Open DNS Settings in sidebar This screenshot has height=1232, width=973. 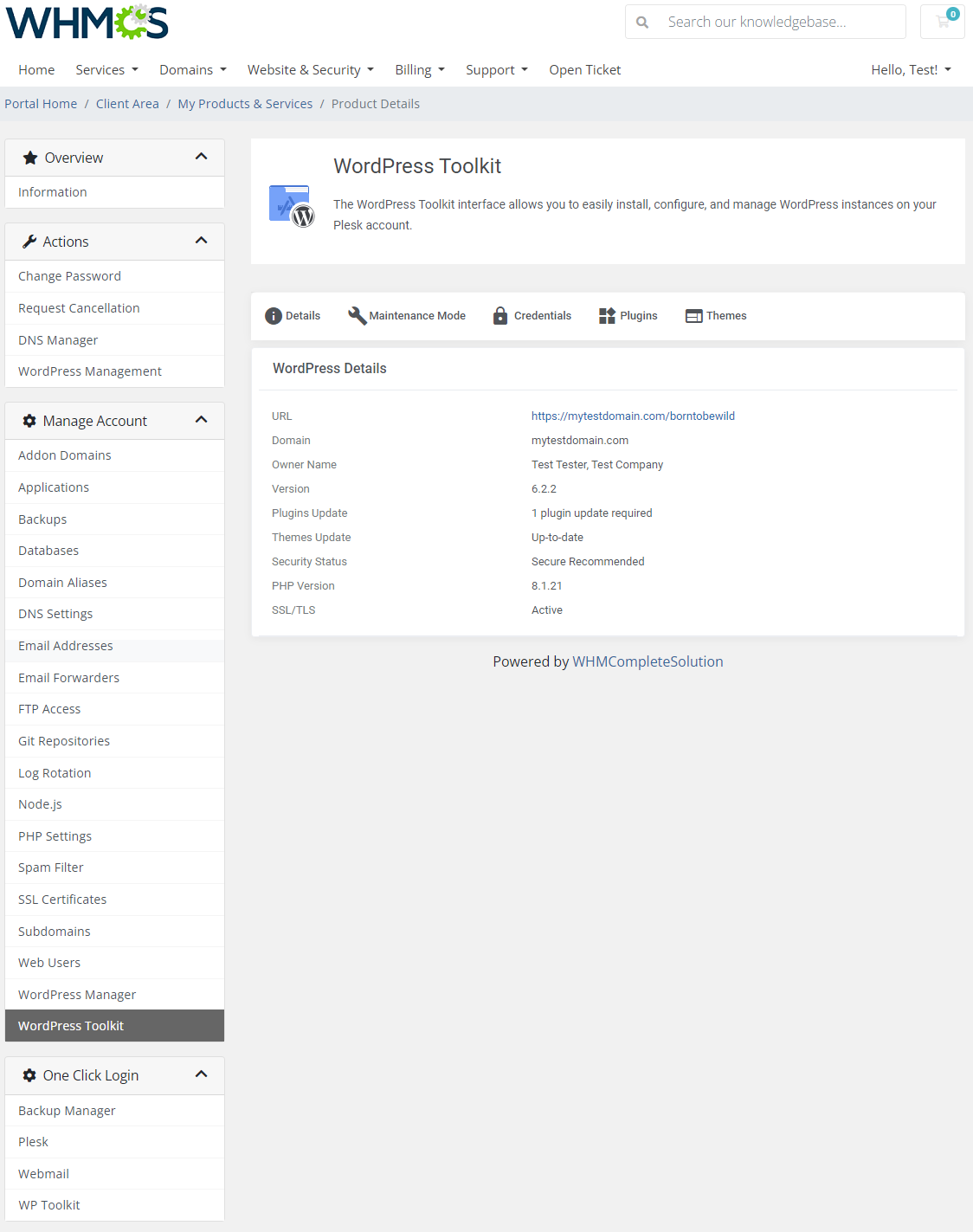point(114,614)
